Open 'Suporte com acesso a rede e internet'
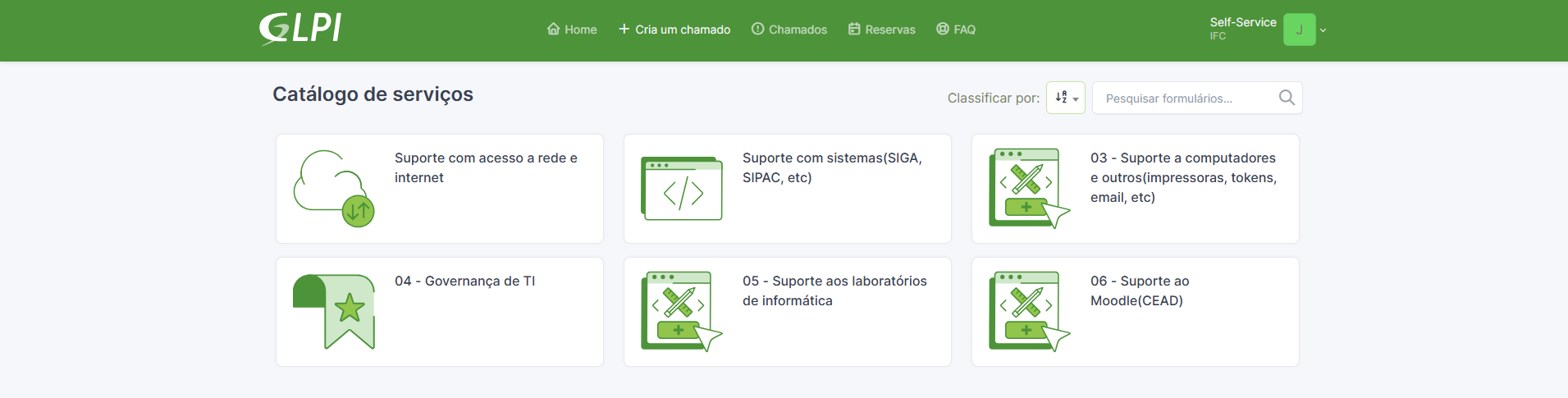This screenshot has height=398, width=1568. pos(486,167)
